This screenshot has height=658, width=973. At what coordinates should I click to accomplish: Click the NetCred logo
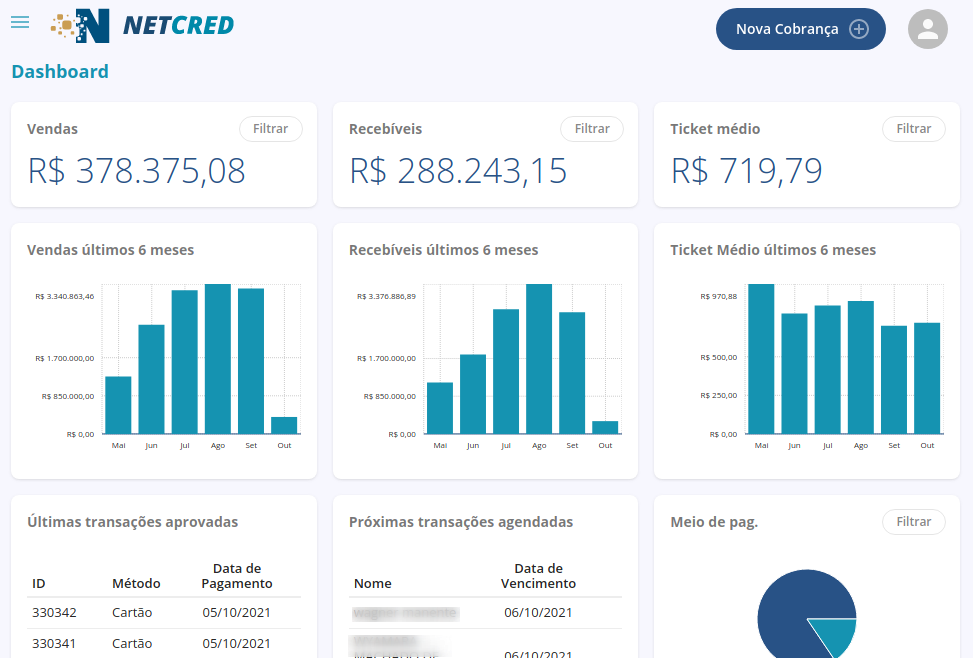click(x=142, y=26)
